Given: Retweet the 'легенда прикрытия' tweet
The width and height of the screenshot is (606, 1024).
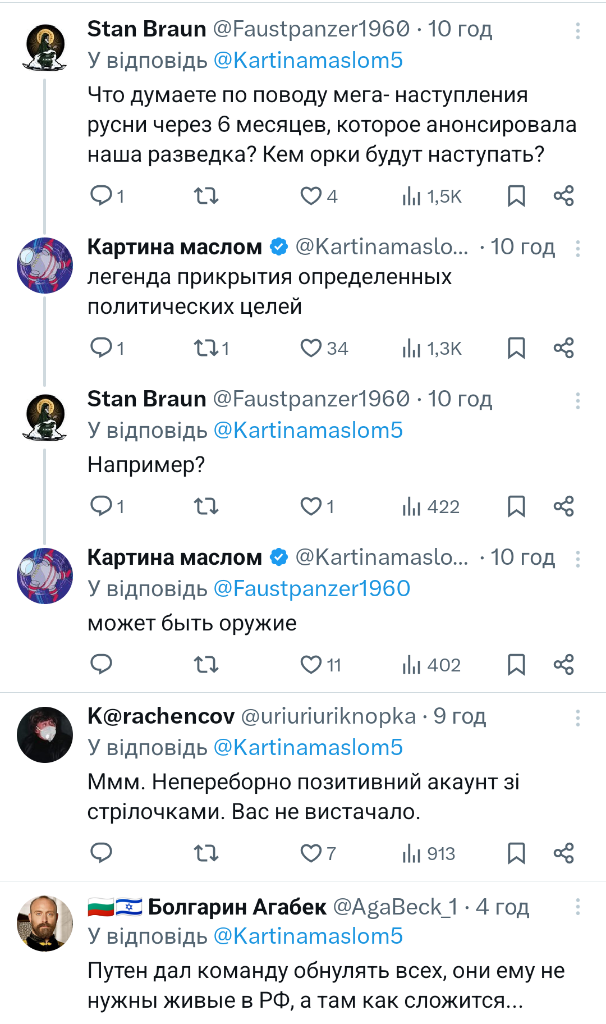Looking at the screenshot, I should tap(205, 348).
